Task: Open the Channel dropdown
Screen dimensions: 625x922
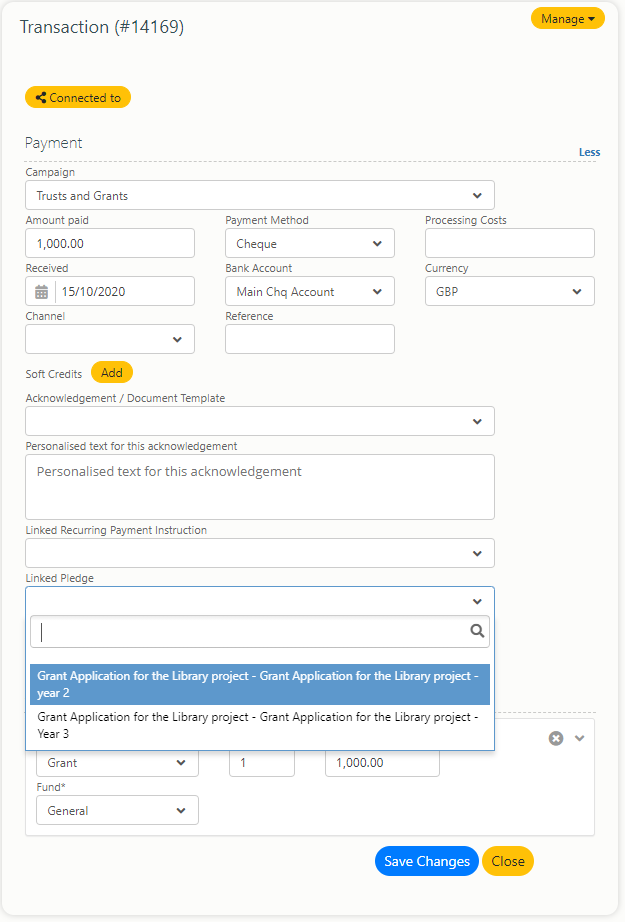Action: 110,339
